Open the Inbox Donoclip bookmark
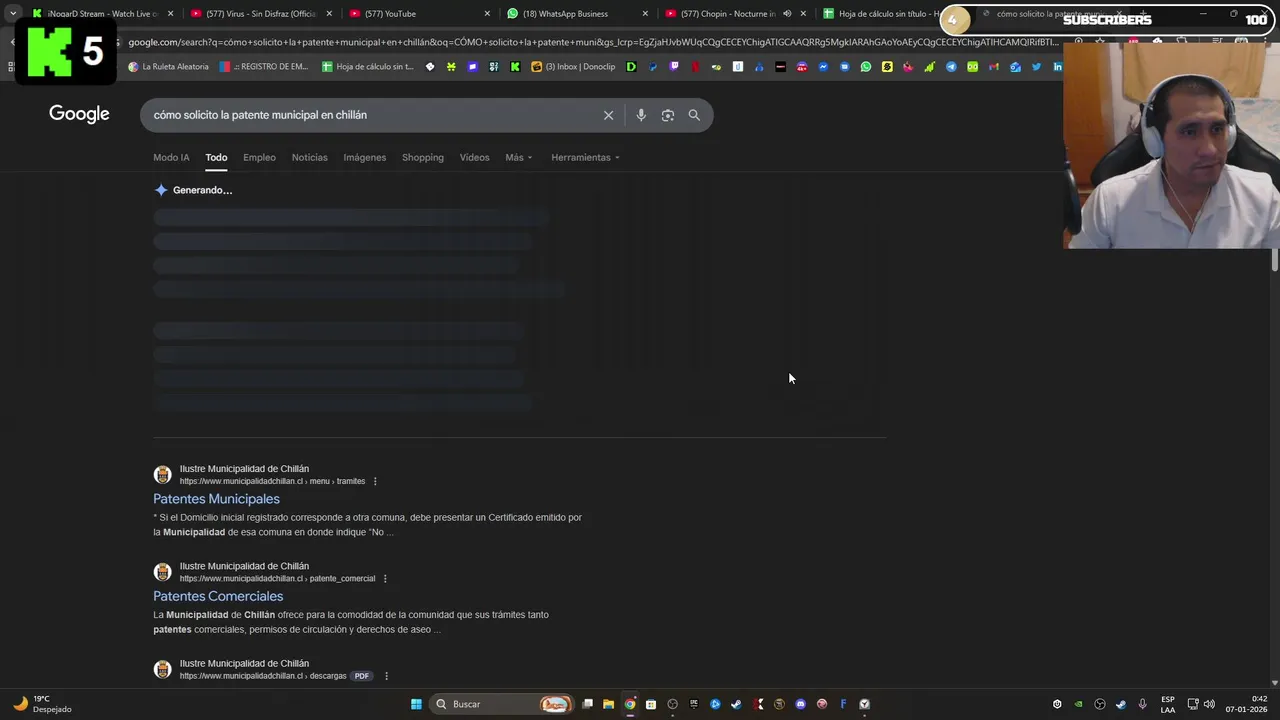1280x720 pixels. tap(574, 67)
